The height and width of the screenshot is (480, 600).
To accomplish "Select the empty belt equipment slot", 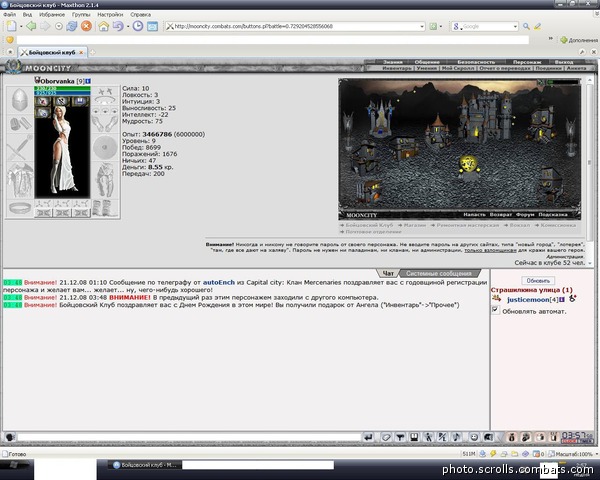I will (20, 209).
